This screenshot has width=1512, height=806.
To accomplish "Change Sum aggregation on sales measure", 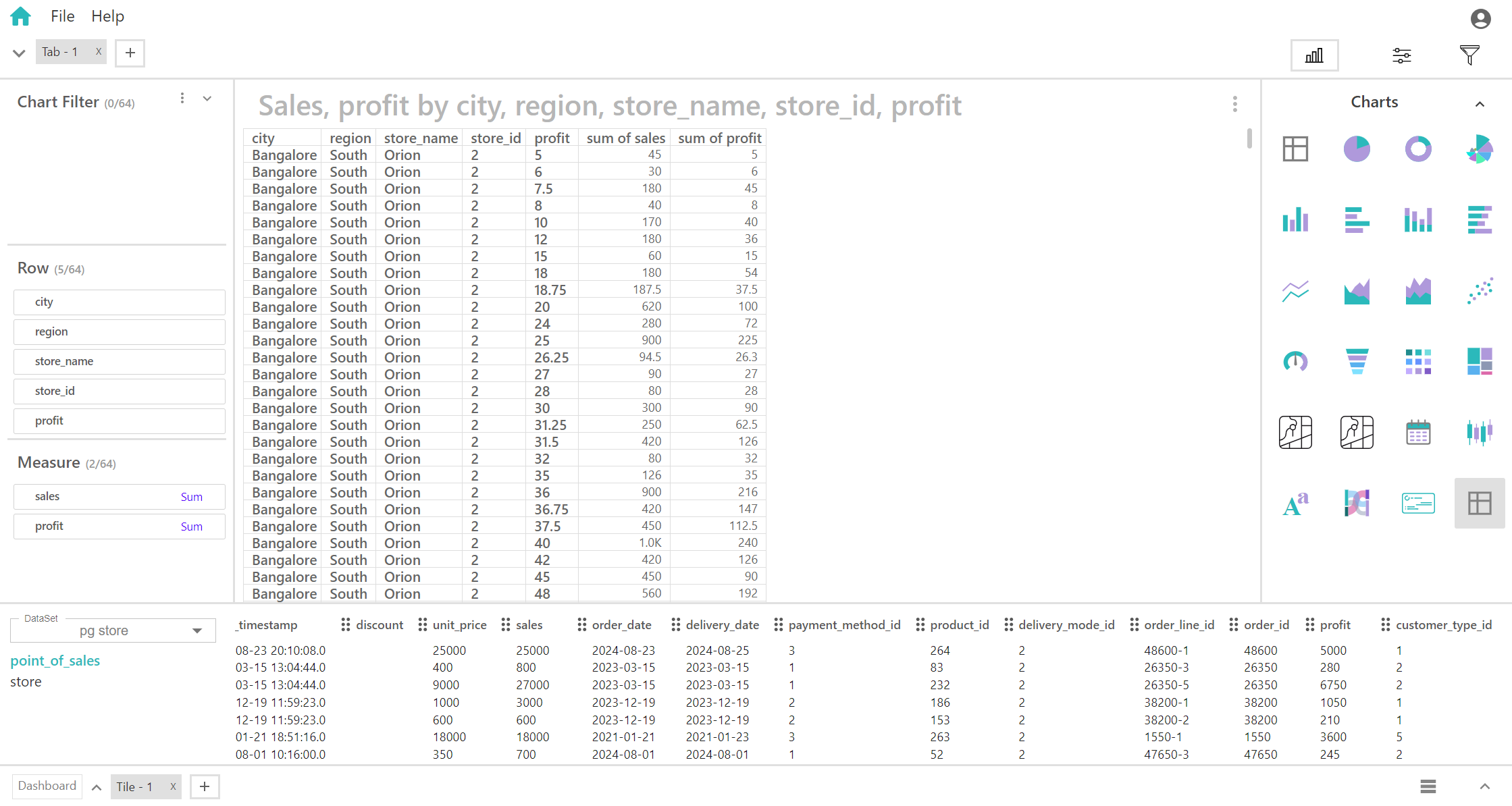I will tap(192, 497).
